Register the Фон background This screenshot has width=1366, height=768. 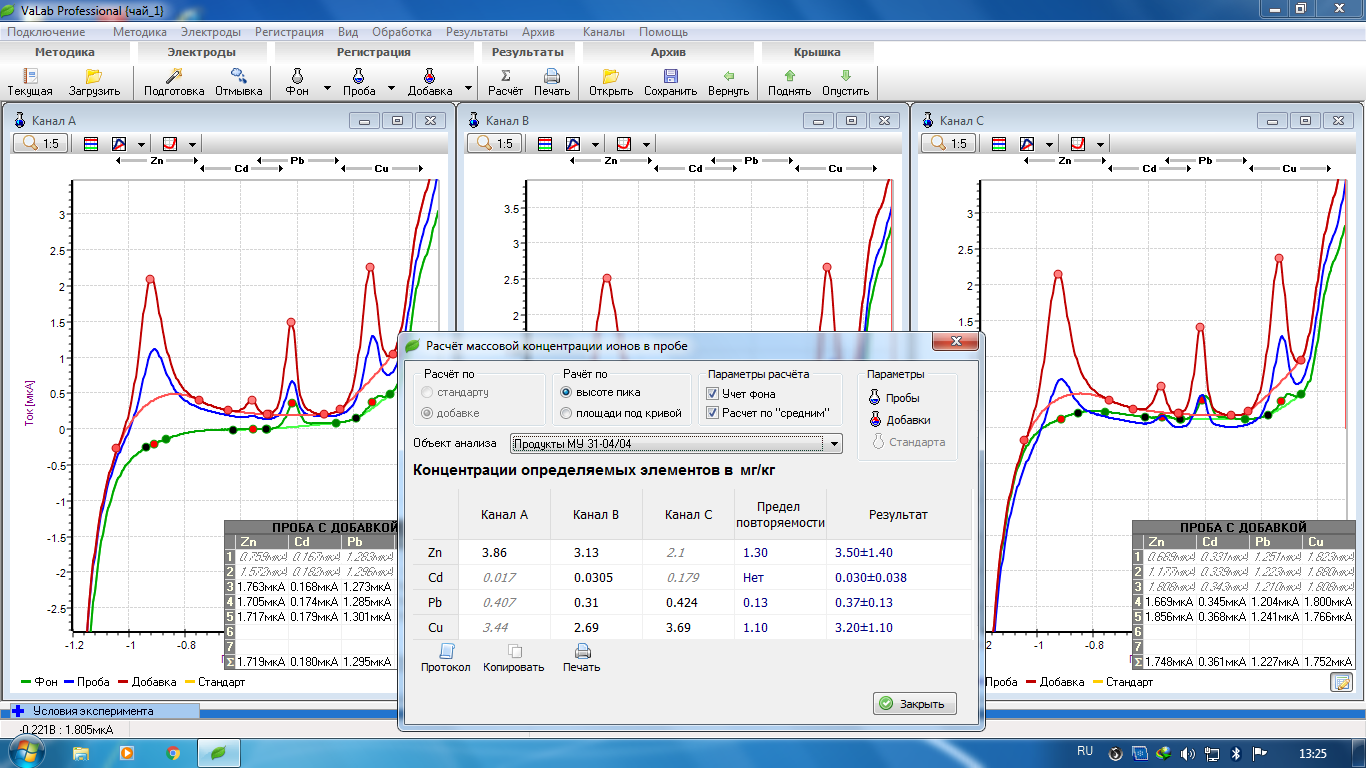(x=297, y=82)
